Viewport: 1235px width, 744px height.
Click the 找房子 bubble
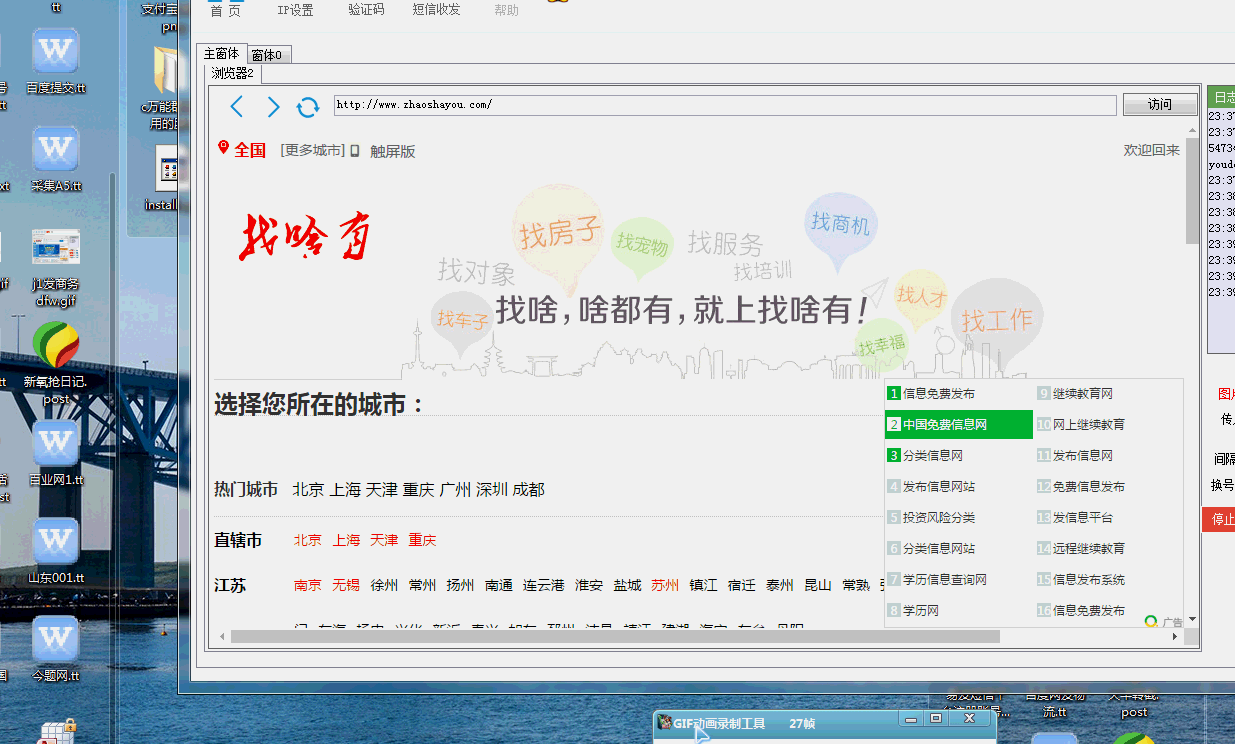point(559,235)
